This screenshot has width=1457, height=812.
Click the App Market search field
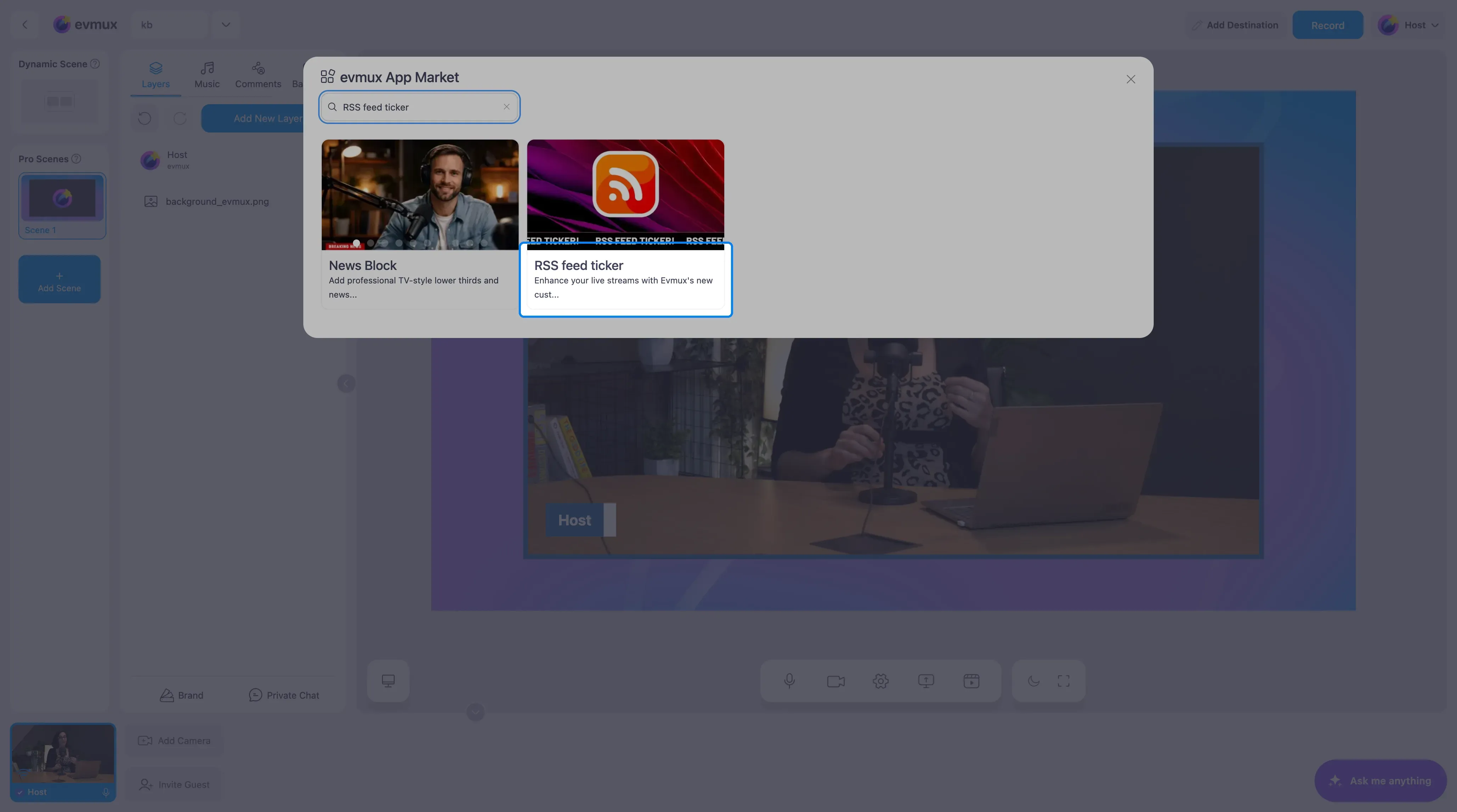pos(419,107)
